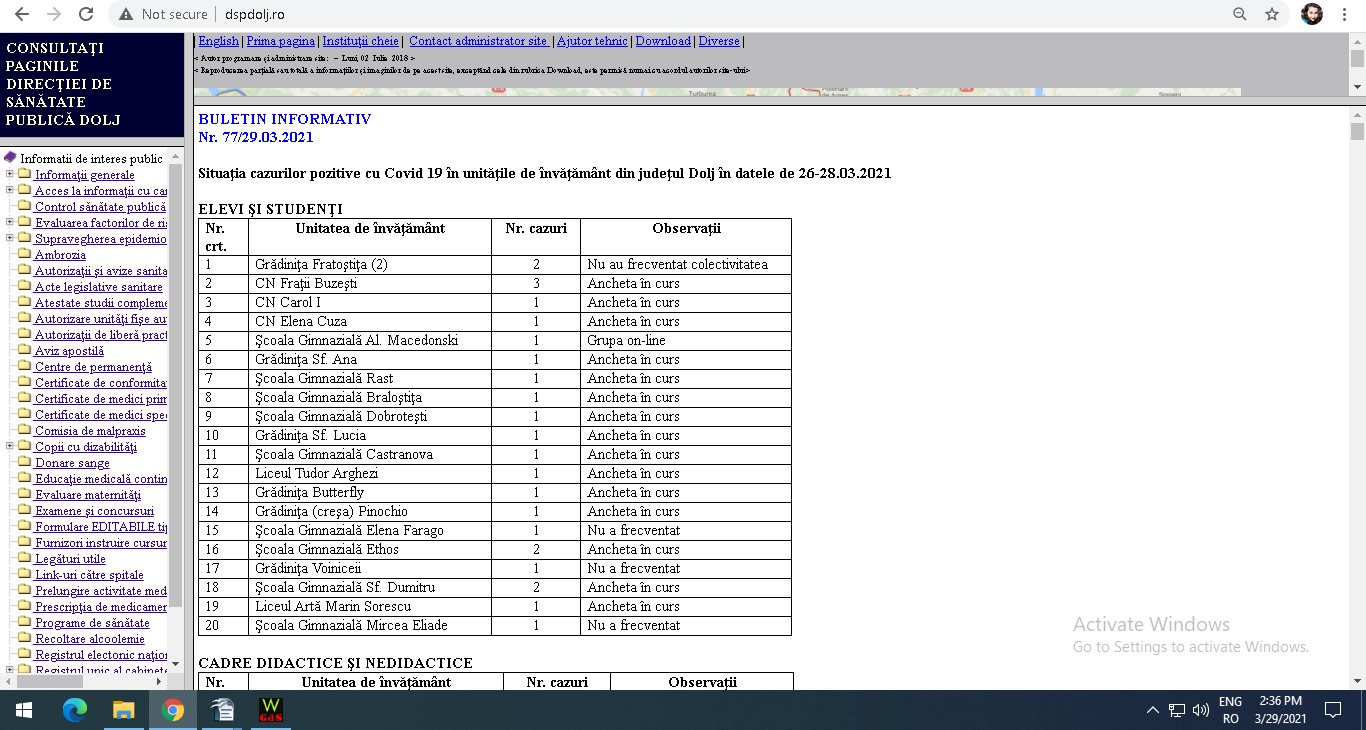Open the zoom magnifier icon in the address bar
Image resolution: width=1366 pixels, height=730 pixels.
1240,14
